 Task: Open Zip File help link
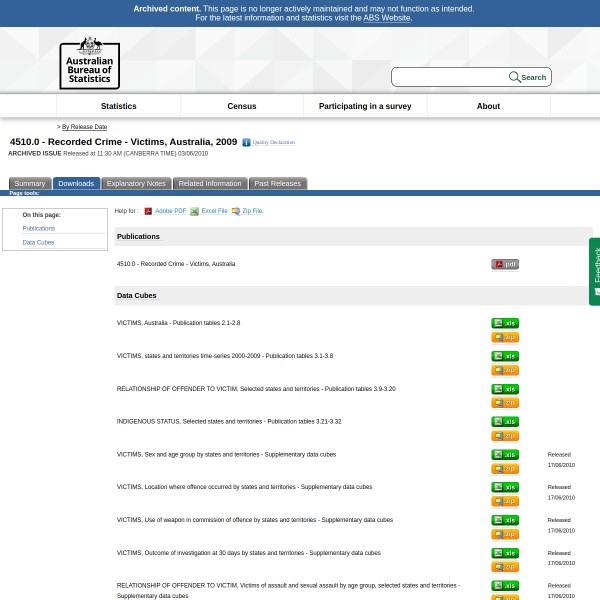pos(252,211)
